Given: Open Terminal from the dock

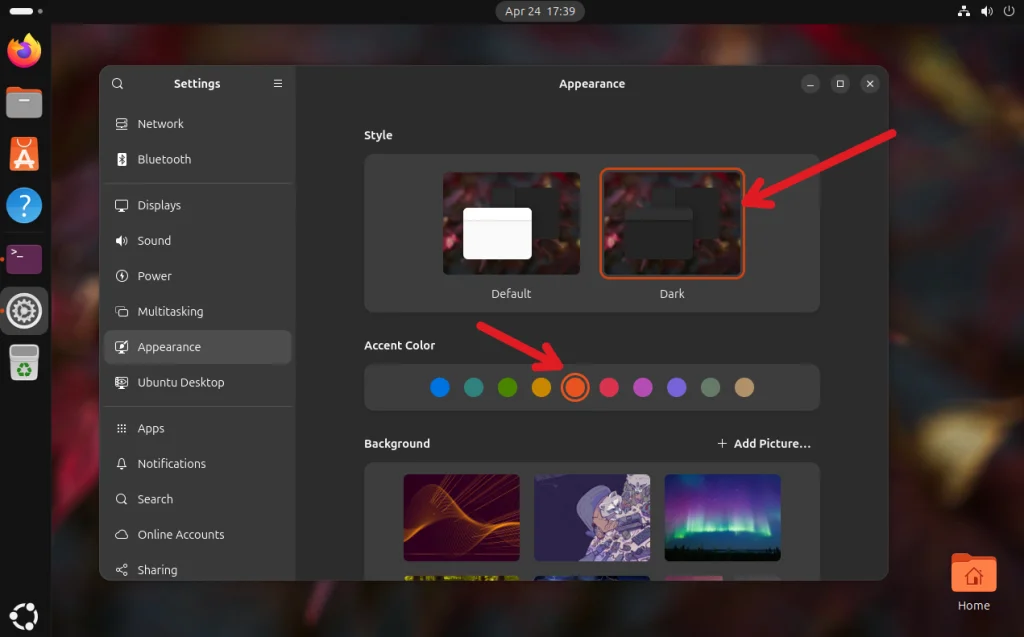Looking at the screenshot, I should pos(24,259).
